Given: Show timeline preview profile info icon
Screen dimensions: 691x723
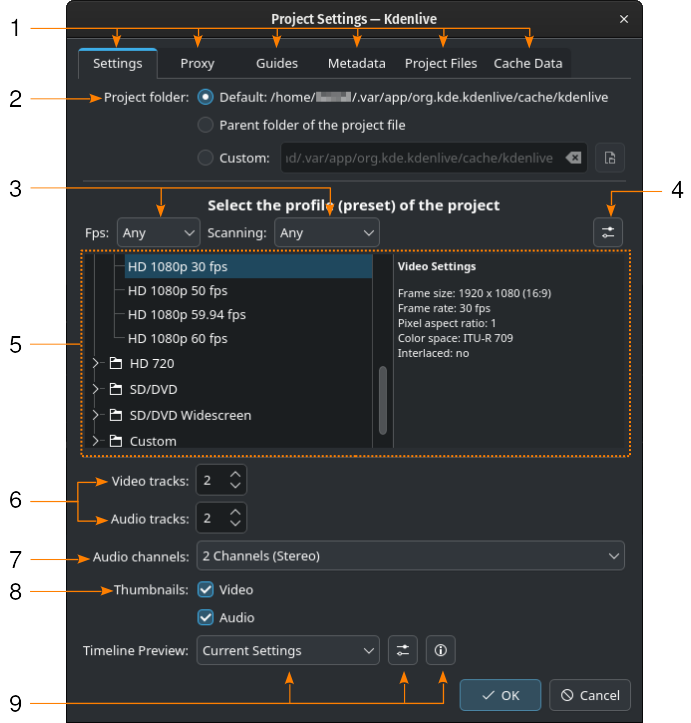Looking at the screenshot, I should (441, 650).
